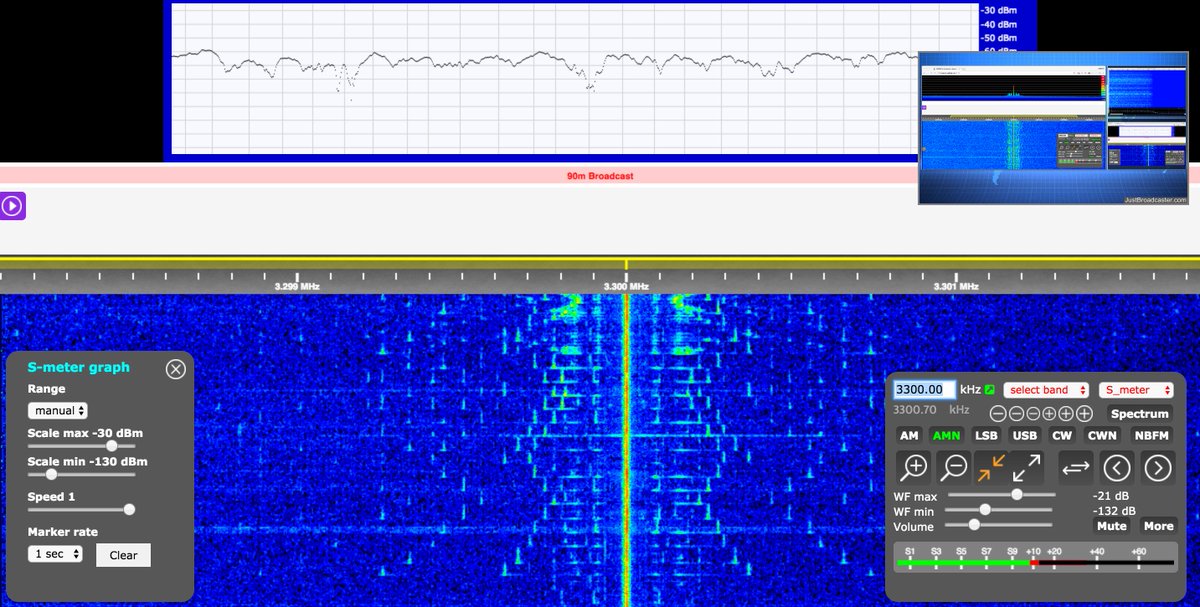Click the 3.300 MHz frequency scale label
Screen dimensions: 1200x607
click(626, 286)
